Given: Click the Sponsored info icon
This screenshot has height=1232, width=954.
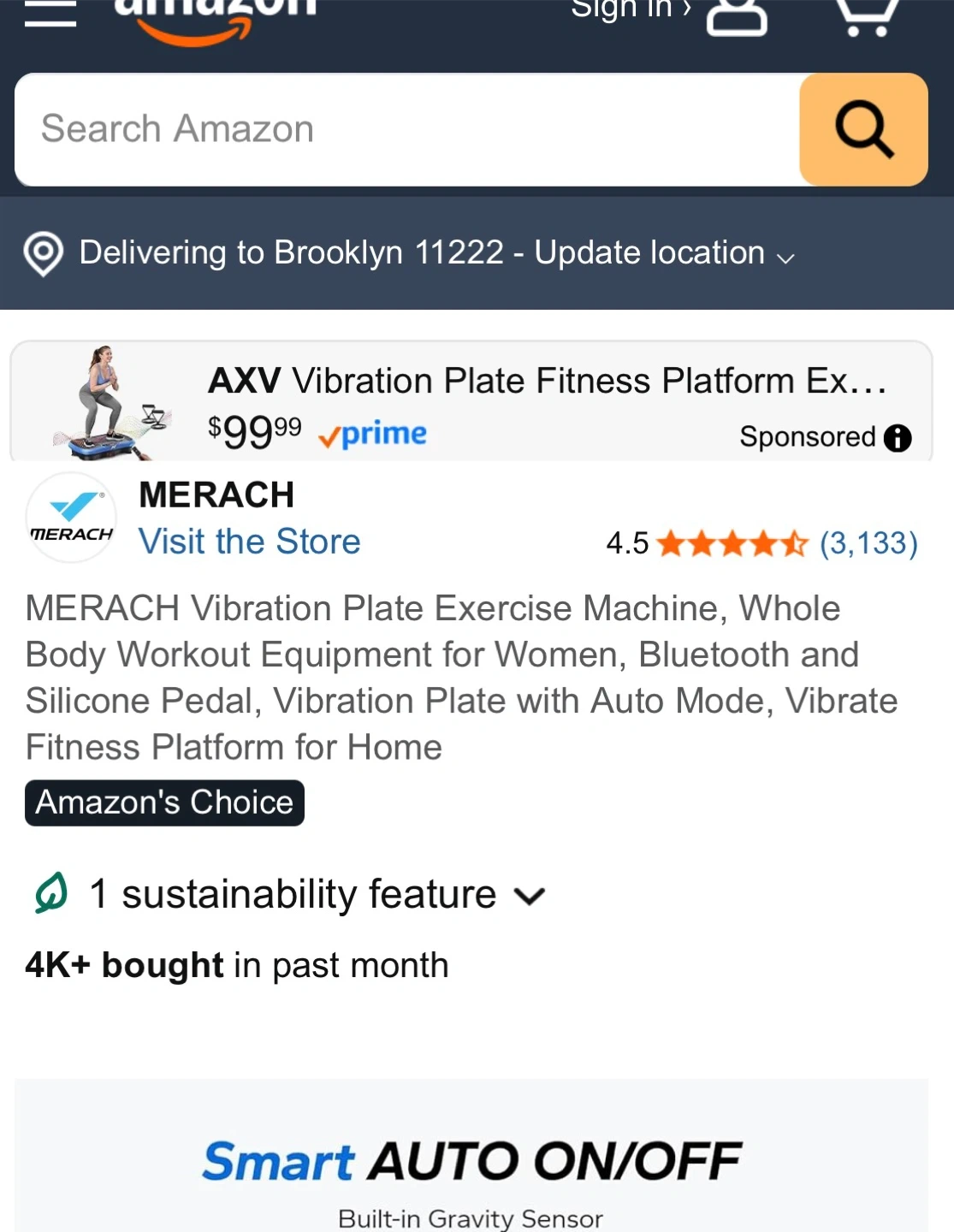Looking at the screenshot, I should pyautogui.click(x=898, y=438).
